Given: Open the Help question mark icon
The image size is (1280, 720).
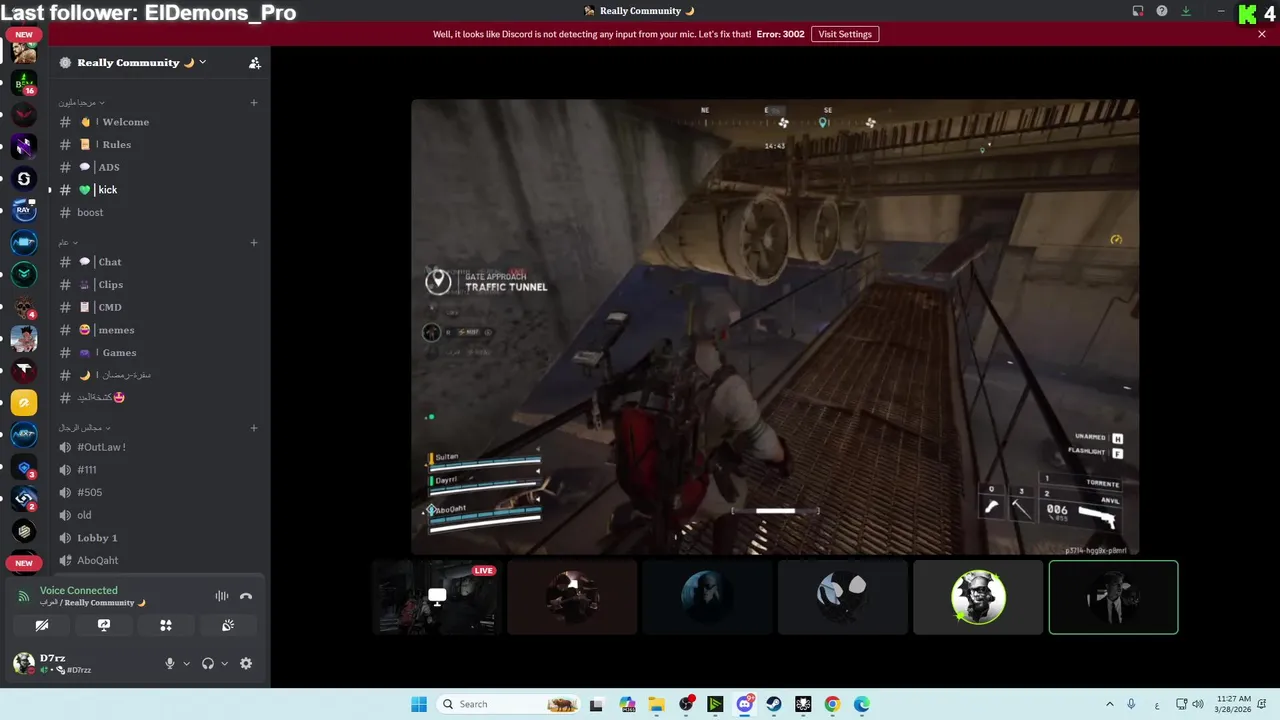Looking at the screenshot, I should pos(1162,11).
